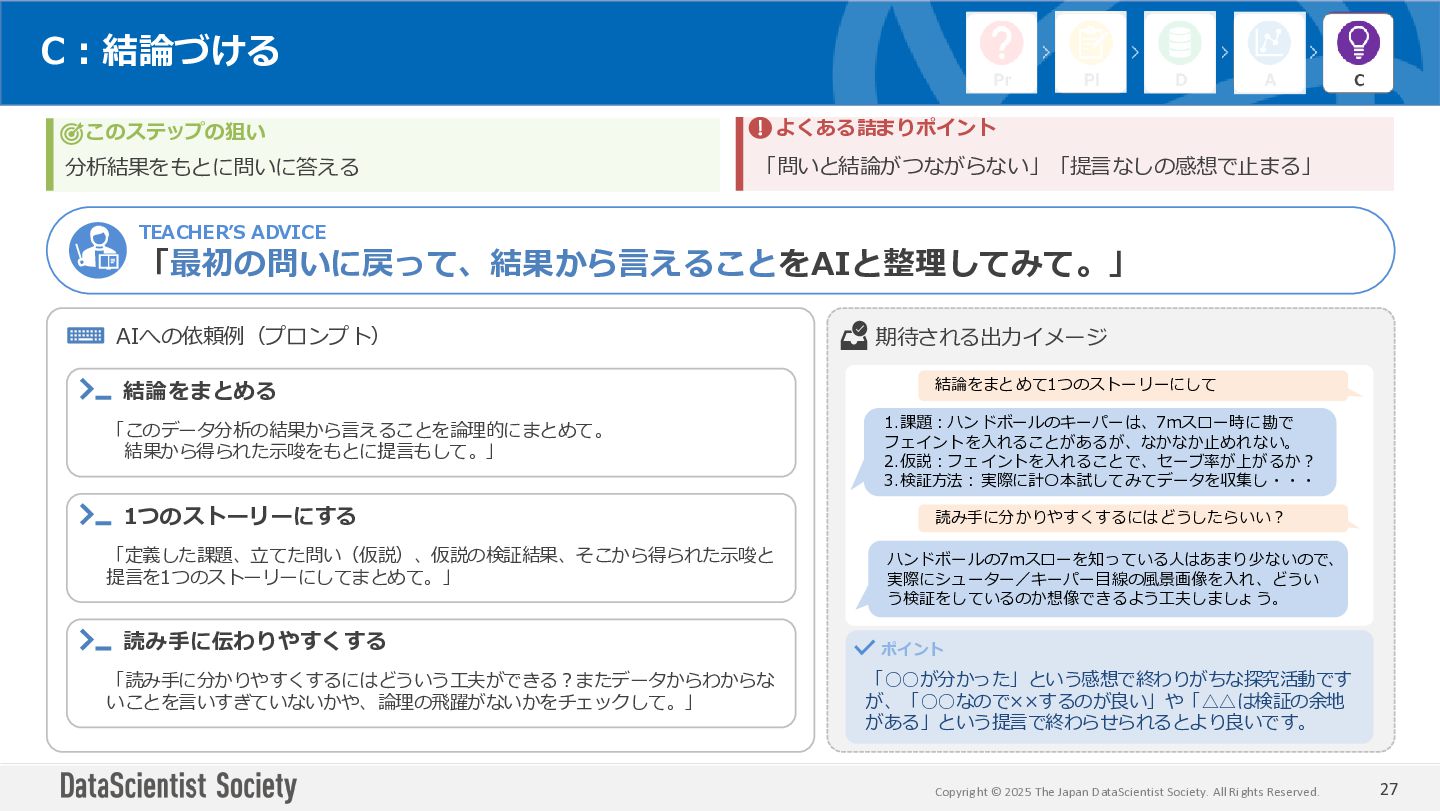Click the ポイント label
Screen dimensions: 1440x811
911,649
